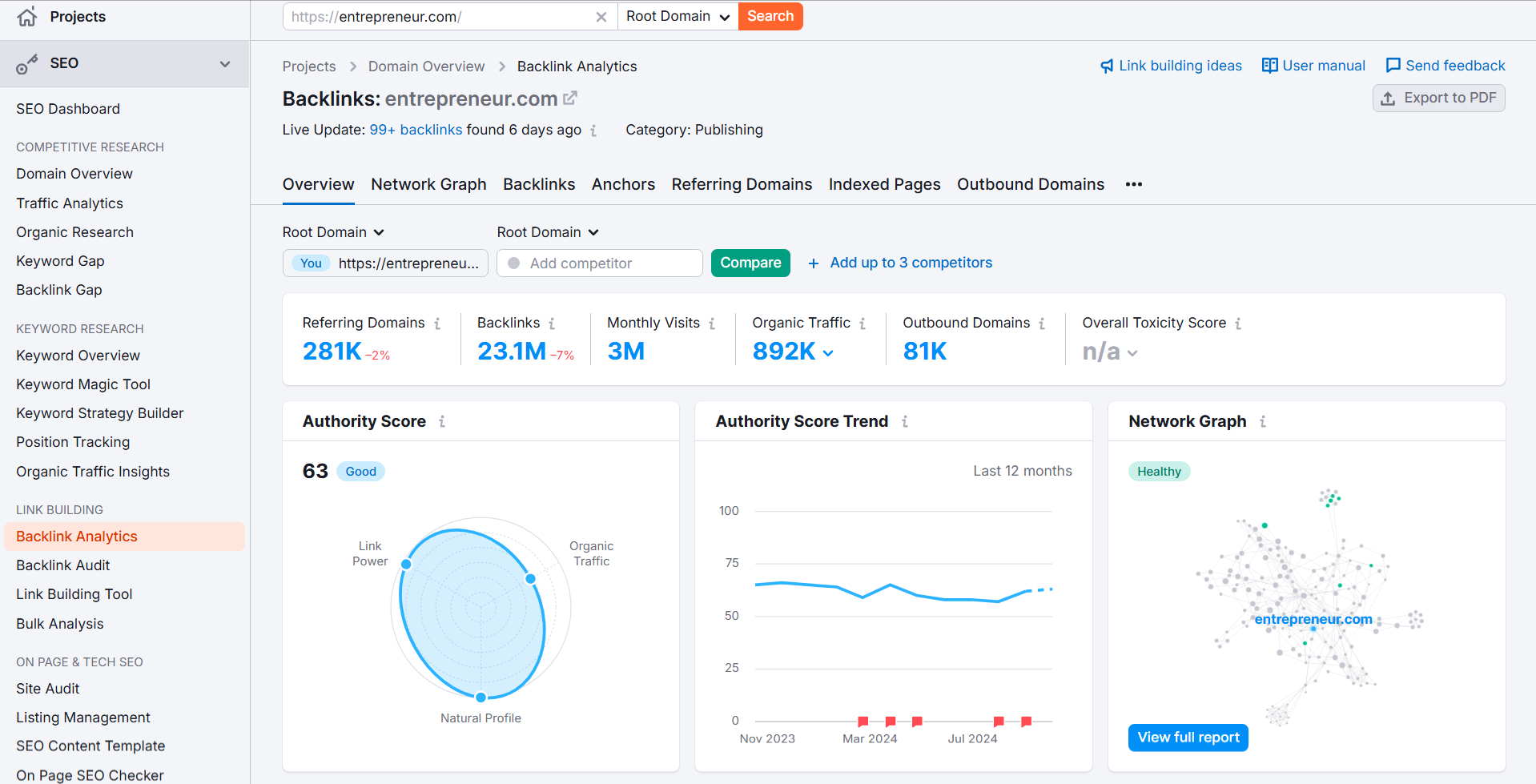Show Outbound Domains info tooltip
This screenshot has width=1536, height=784.
1042,324
